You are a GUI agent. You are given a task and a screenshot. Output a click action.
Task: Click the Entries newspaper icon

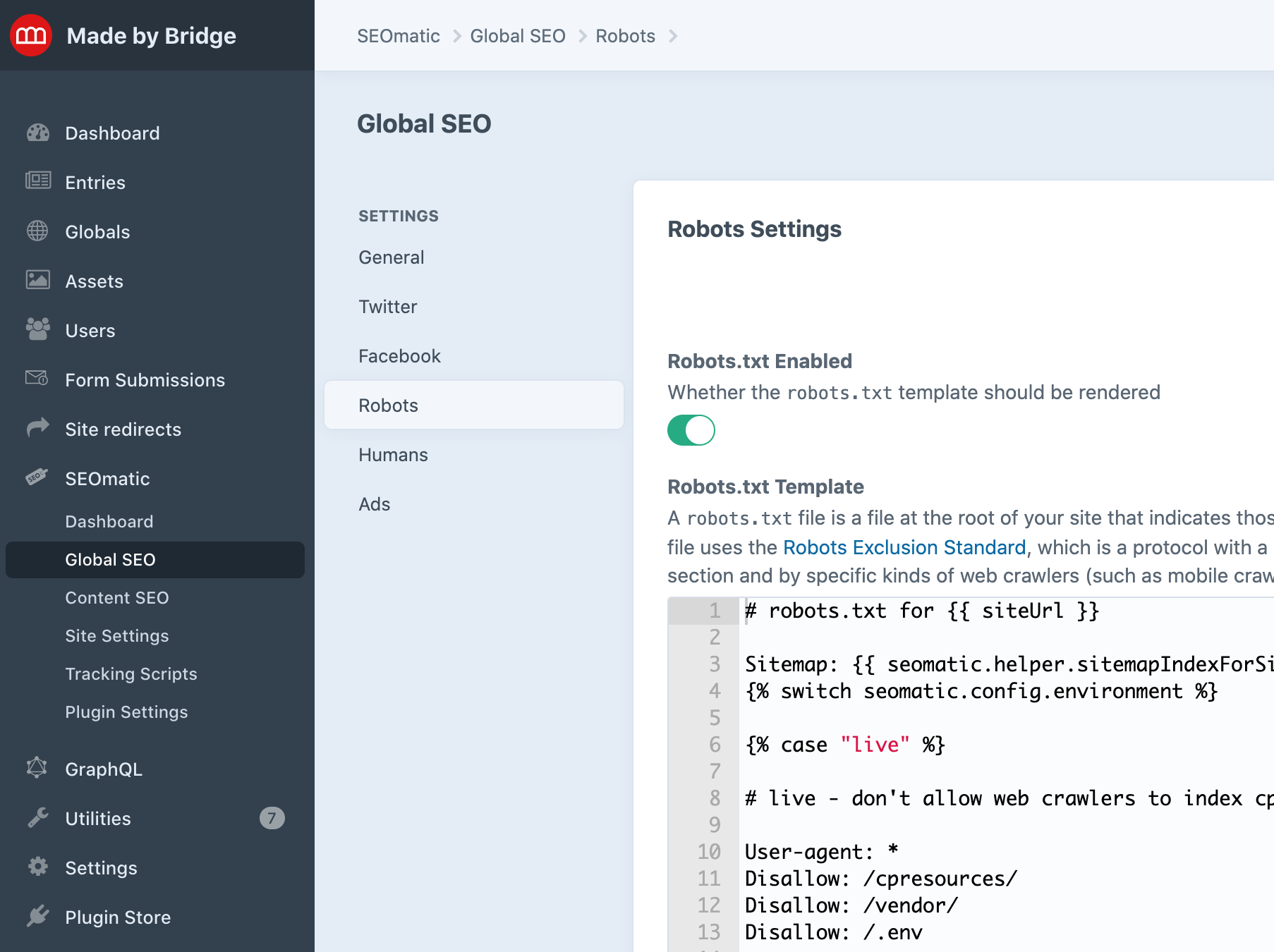pyautogui.click(x=37, y=181)
